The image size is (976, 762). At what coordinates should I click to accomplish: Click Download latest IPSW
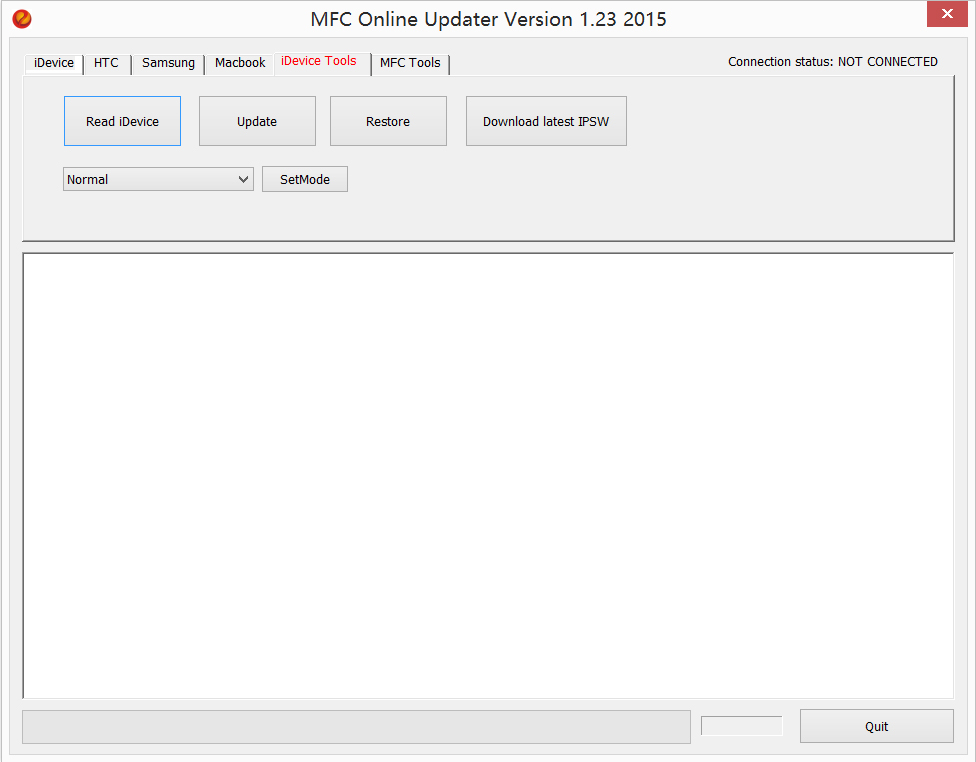(x=546, y=121)
